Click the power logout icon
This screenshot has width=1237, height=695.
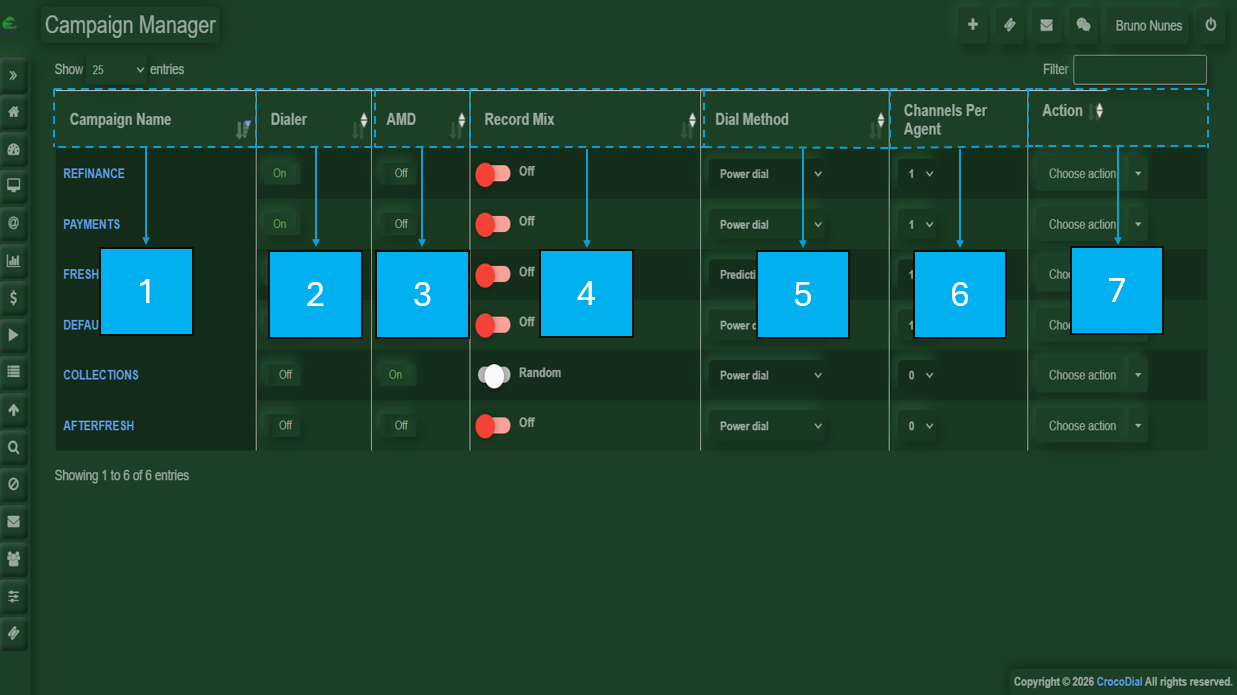[x=1211, y=25]
